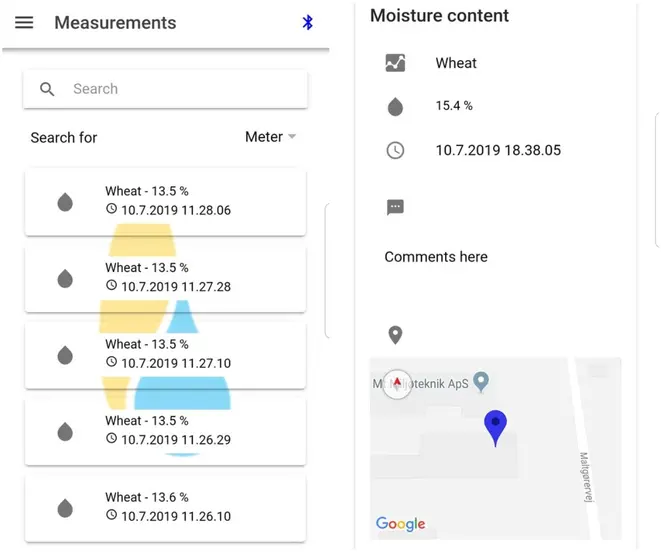This screenshot has height=553, width=661.
Task: Select the Wheat entry at 11.26.29
Action: [165, 431]
